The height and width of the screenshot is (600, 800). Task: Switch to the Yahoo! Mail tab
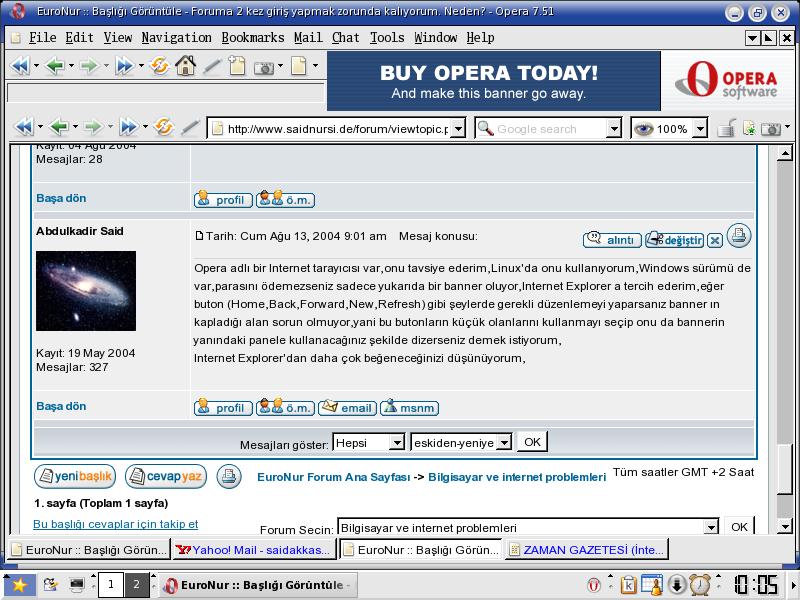[254, 550]
